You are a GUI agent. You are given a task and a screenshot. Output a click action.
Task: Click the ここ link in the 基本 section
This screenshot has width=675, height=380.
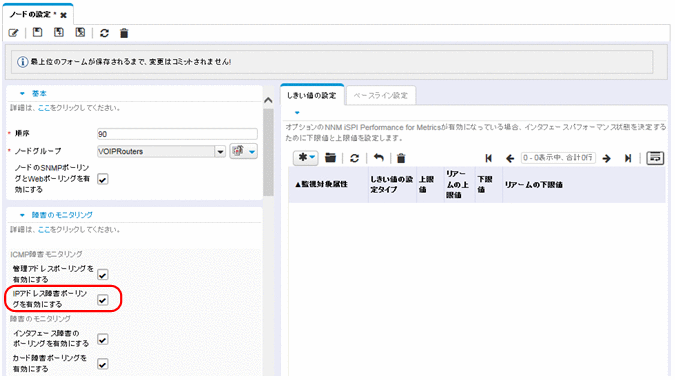tap(44, 108)
